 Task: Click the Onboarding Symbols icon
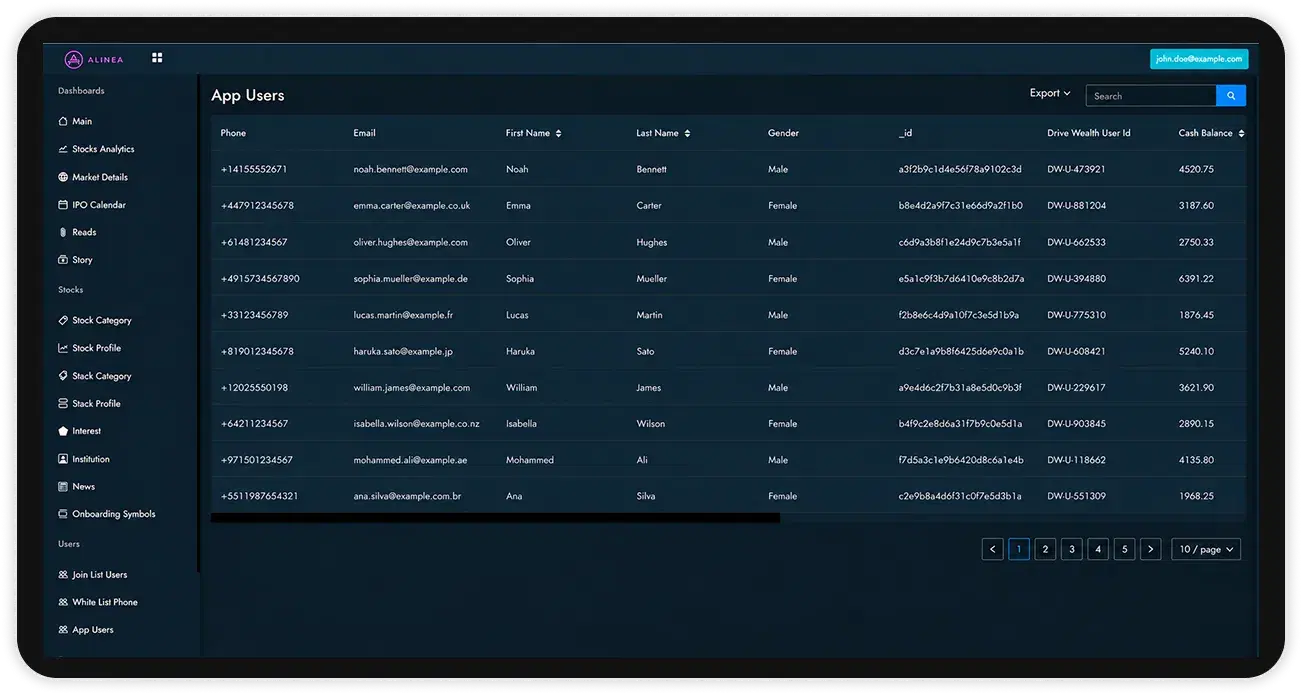(x=63, y=514)
